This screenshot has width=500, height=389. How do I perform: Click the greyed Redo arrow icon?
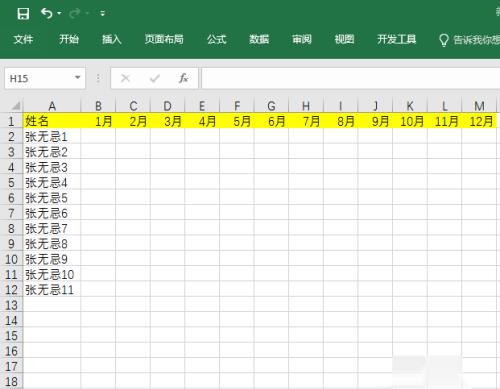pyautogui.click(x=75, y=14)
